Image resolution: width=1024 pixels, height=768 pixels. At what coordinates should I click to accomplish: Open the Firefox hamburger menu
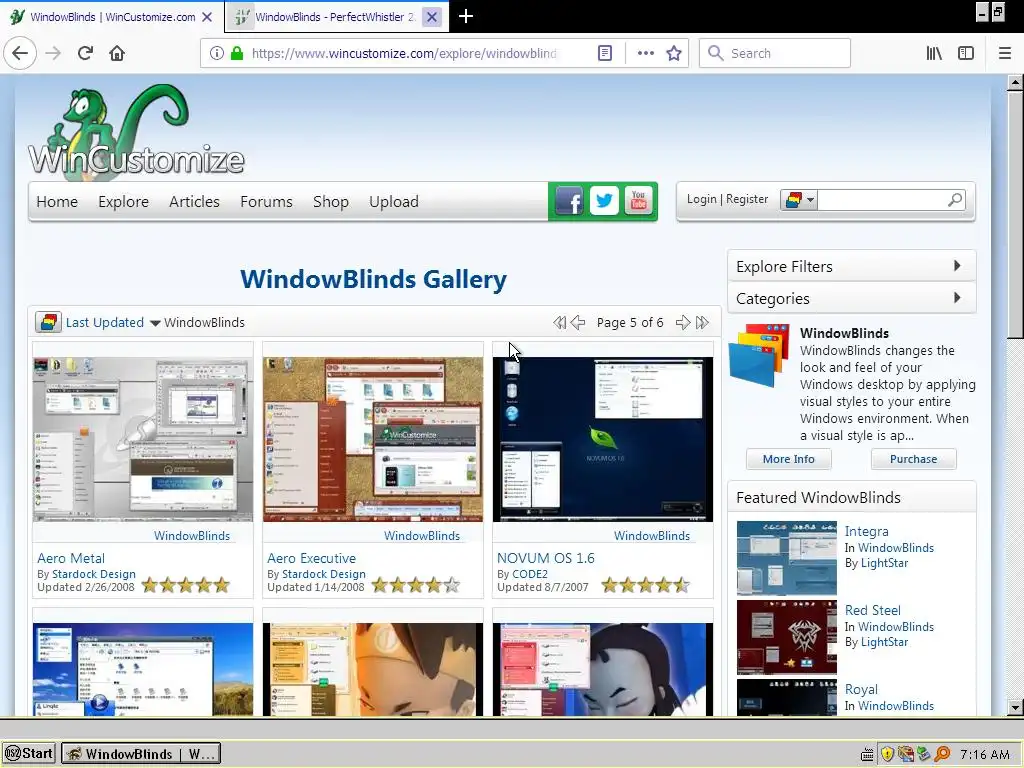click(x=1004, y=53)
